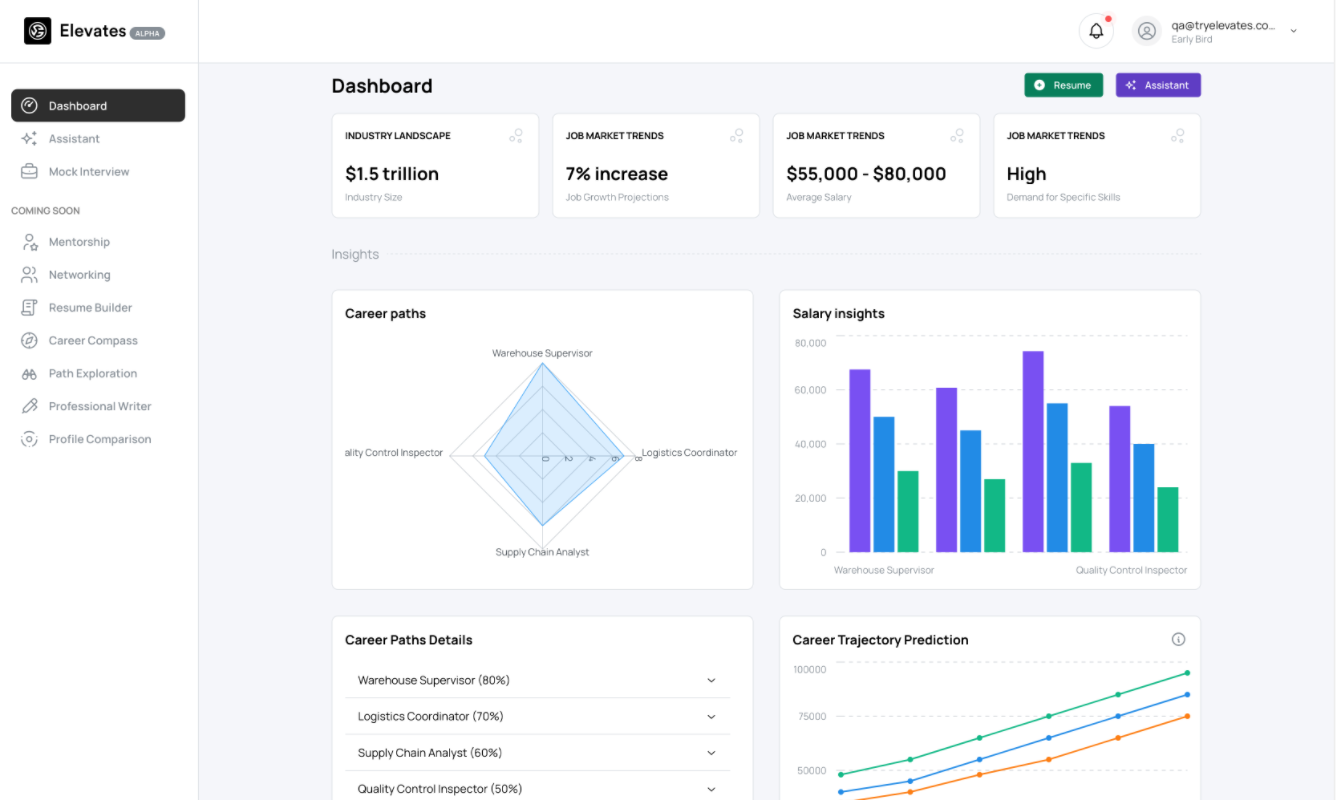Click the Supply Chain Analyst radar label

[x=542, y=552]
